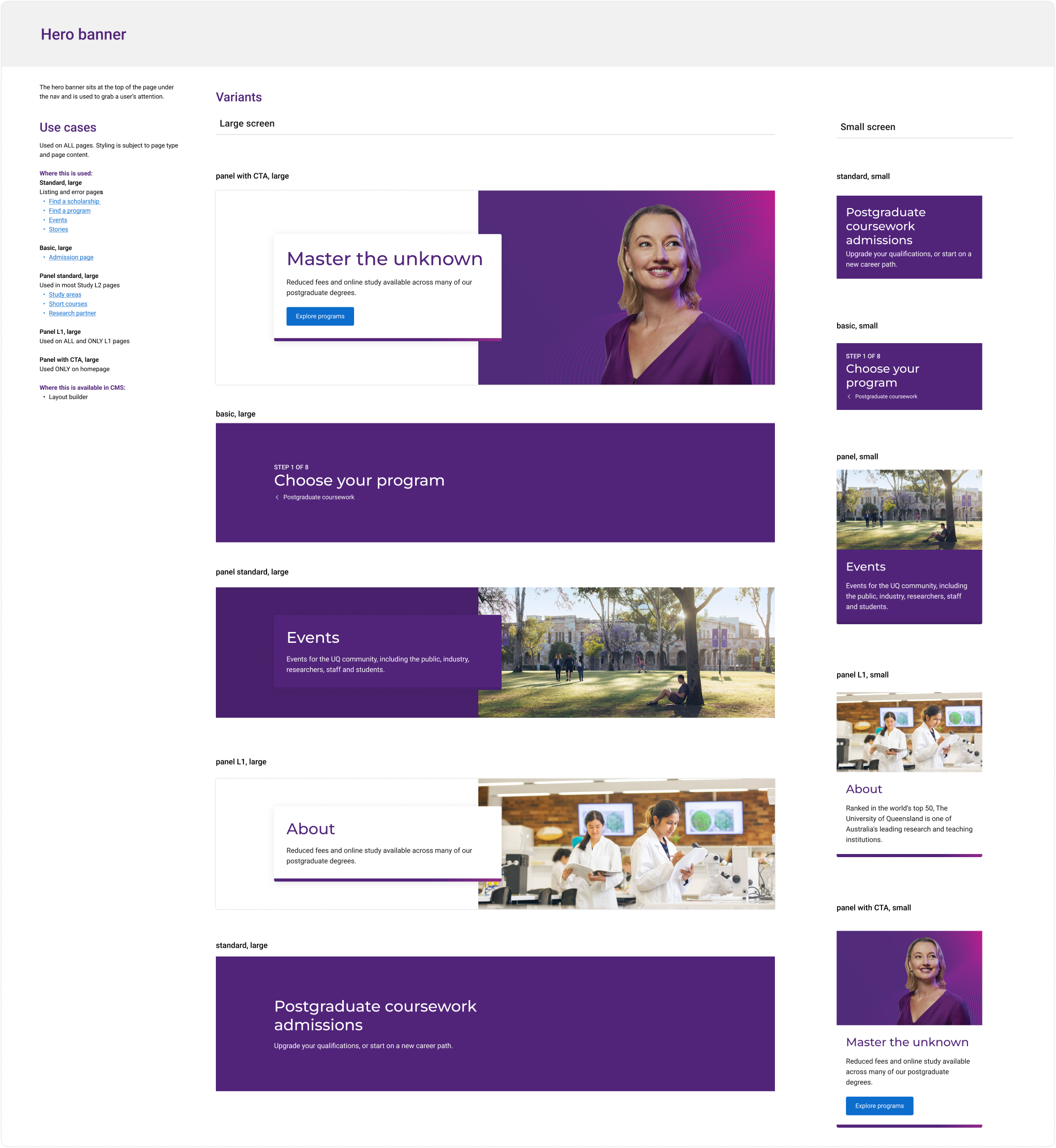Click the small campus photo above Events panel
This screenshot has height=1148, width=1056.
[908, 509]
